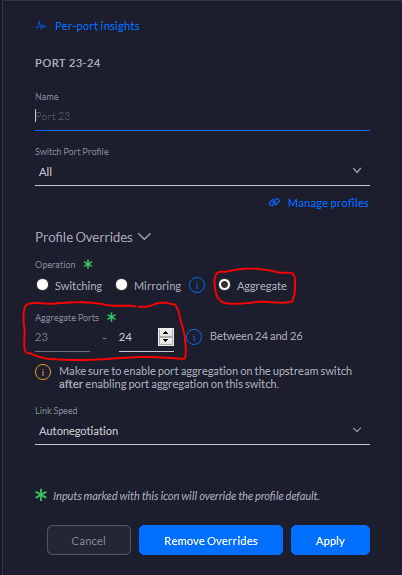Click the info icon next to Mirroring
Image resolution: width=402 pixels, height=575 pixels.
[197, 285]
